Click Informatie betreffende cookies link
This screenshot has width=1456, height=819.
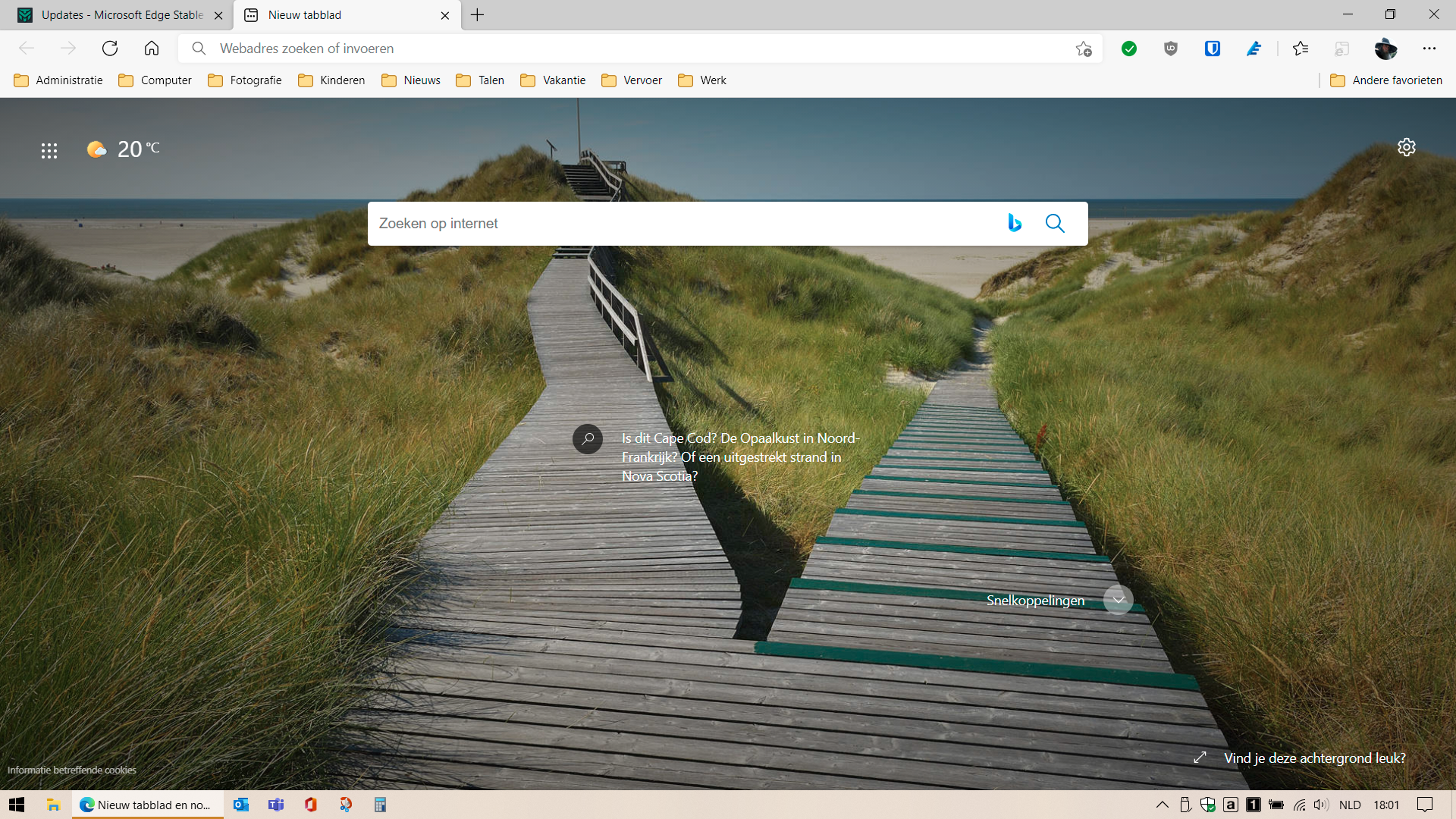point(72,770)
